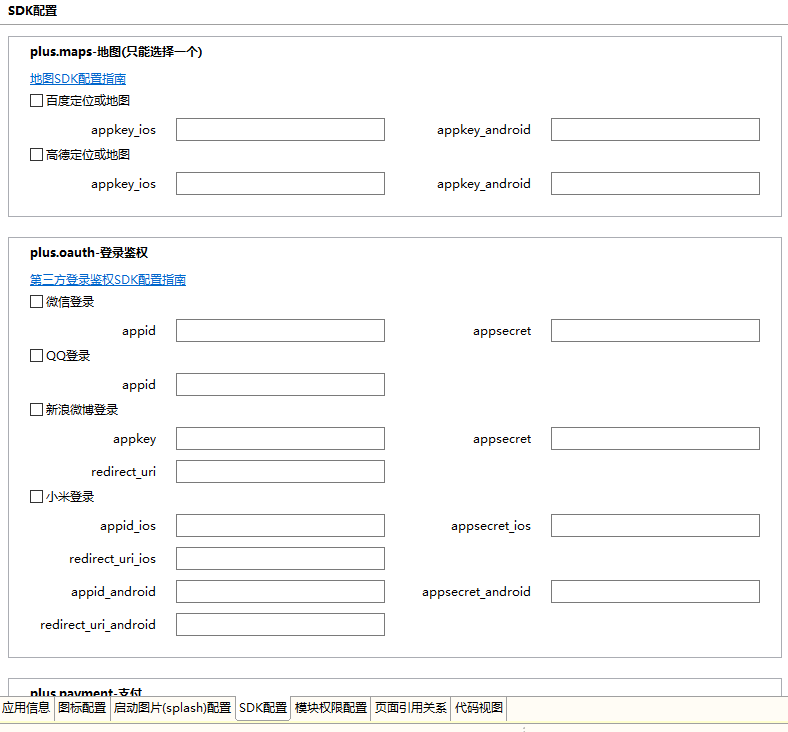788x732 pixels.
Task: Toggle 小米登录 checkbox
Action: coord(36,496)
